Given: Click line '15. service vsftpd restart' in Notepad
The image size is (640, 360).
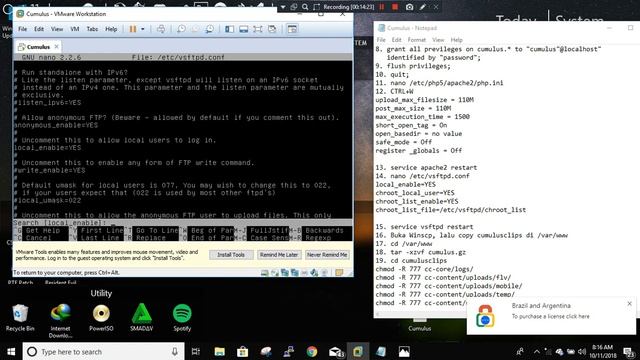Looking at the screenshot, I should (424, 227).
